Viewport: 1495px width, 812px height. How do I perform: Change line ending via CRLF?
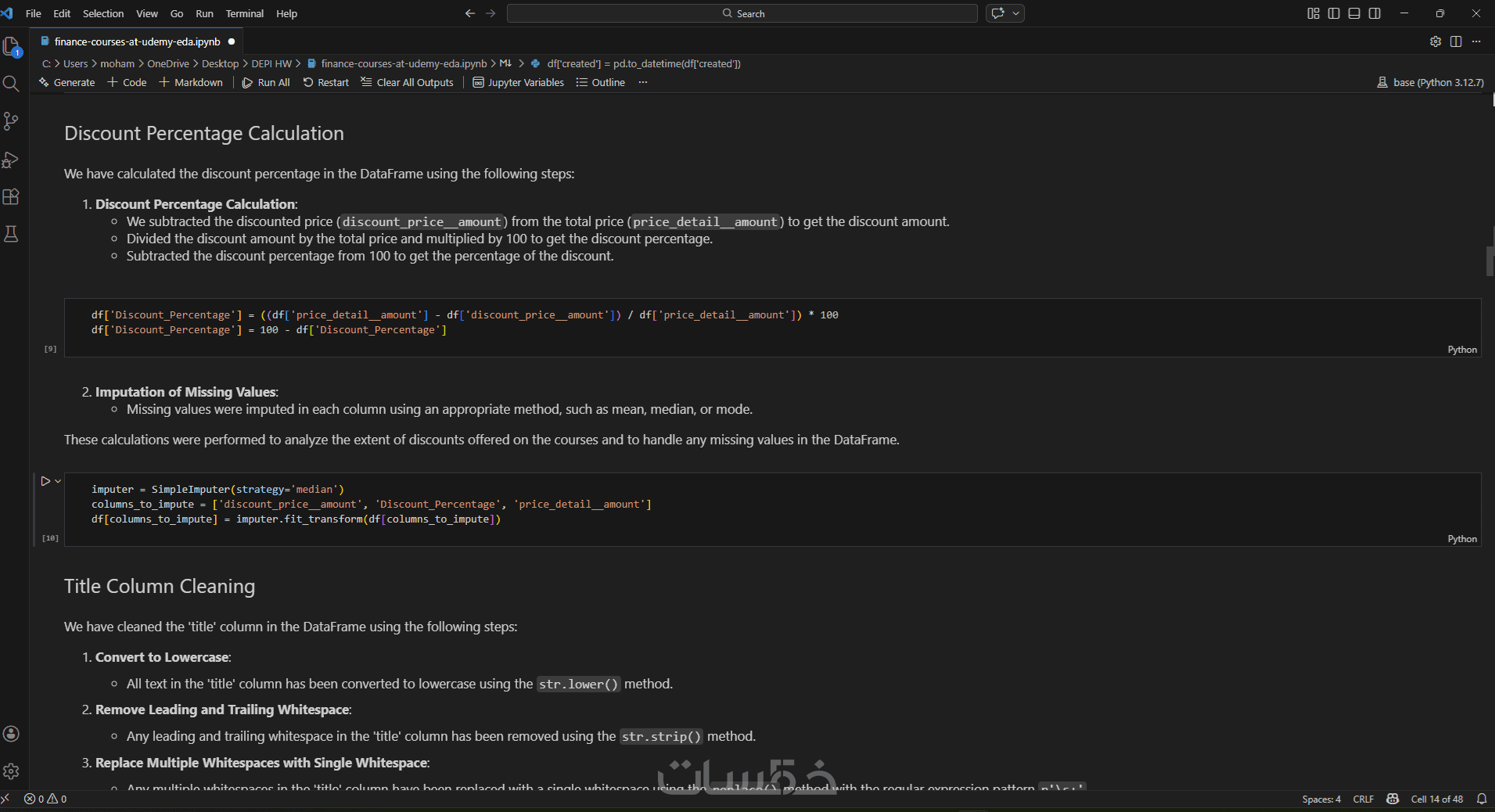tap(1364, 799)
